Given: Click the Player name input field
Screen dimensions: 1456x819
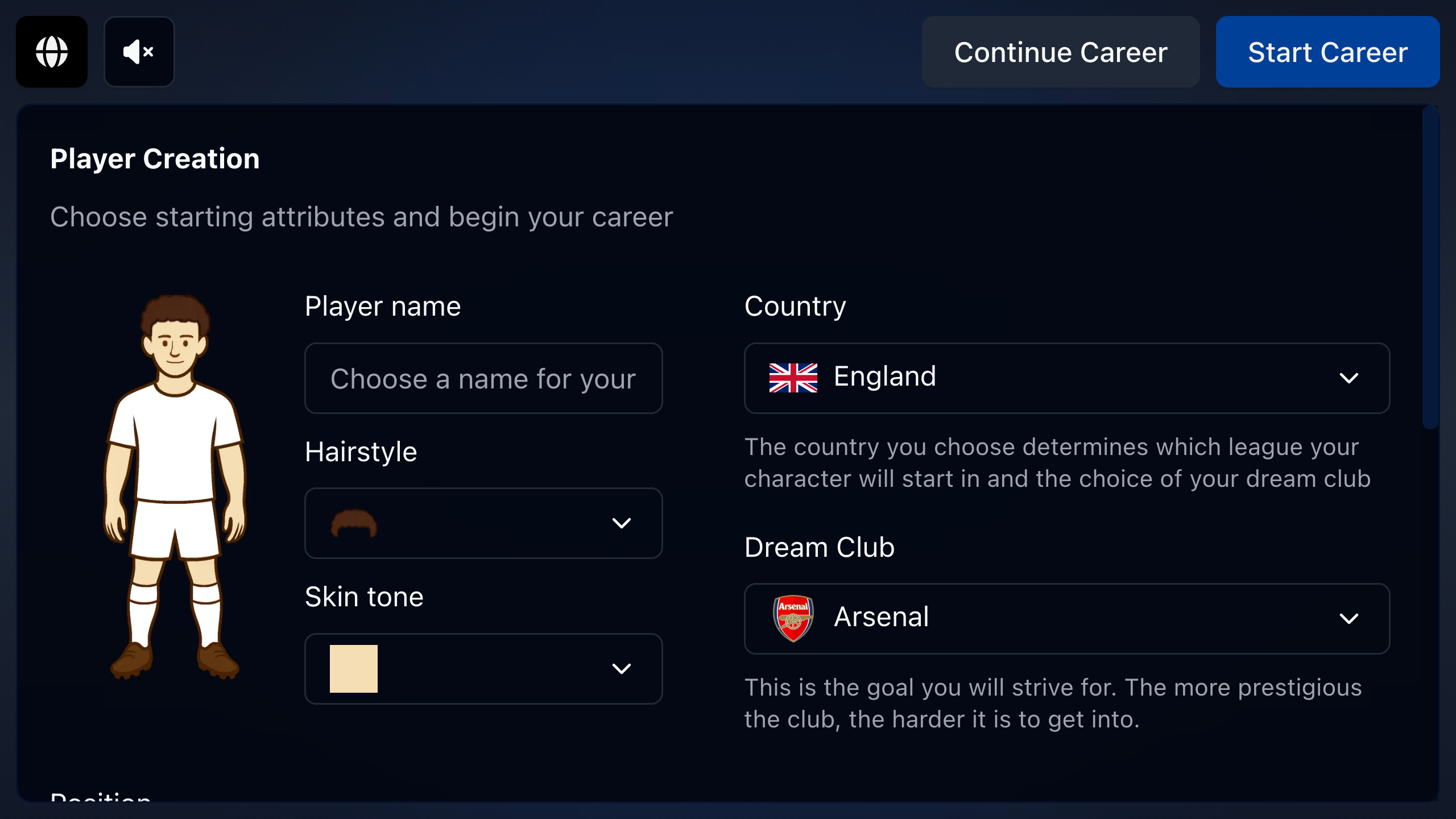Looking at the screenshot, I should tap(483, 378).
